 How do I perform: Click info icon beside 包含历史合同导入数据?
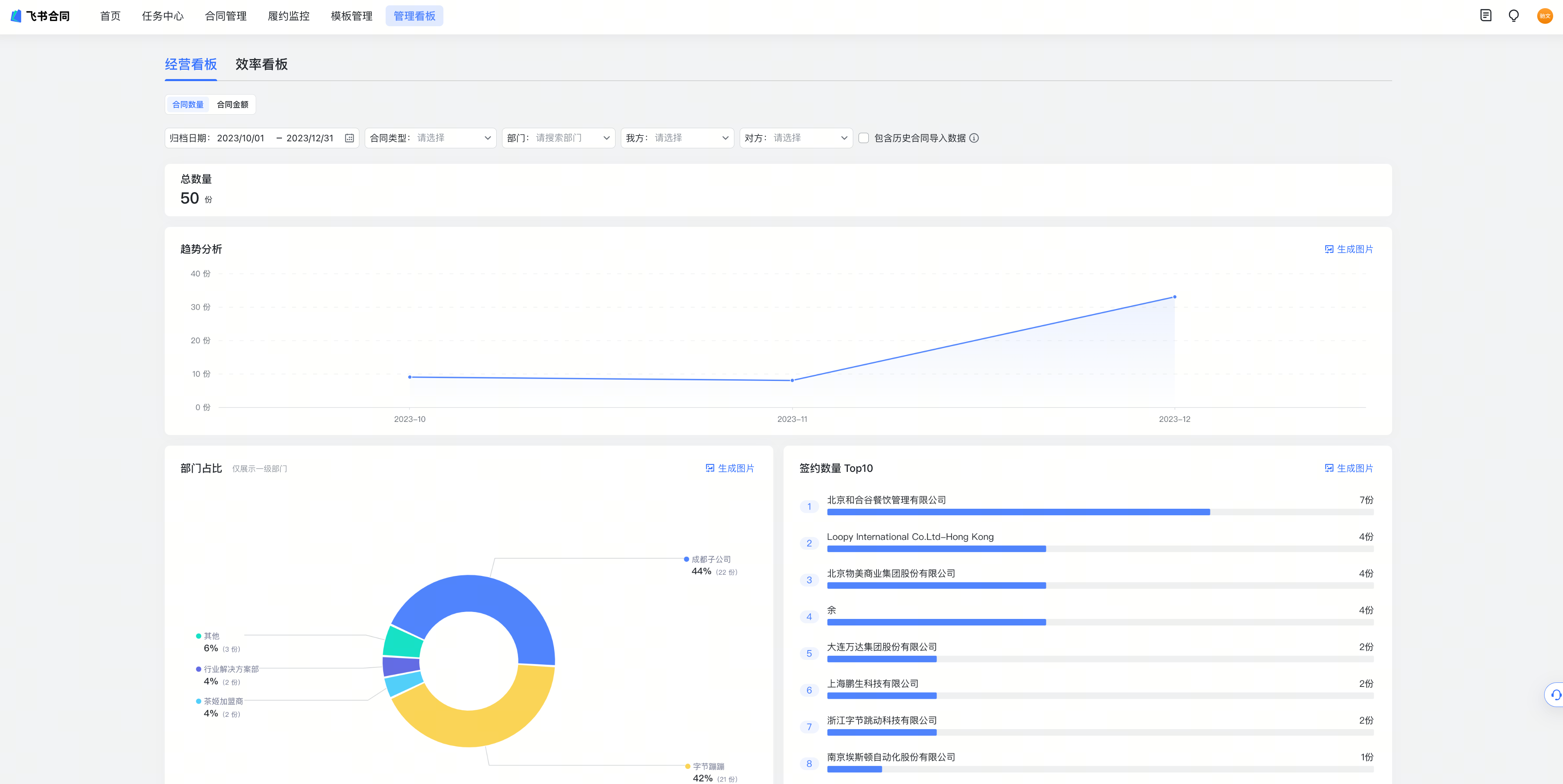pyautogui.click(x=974, y=138)
